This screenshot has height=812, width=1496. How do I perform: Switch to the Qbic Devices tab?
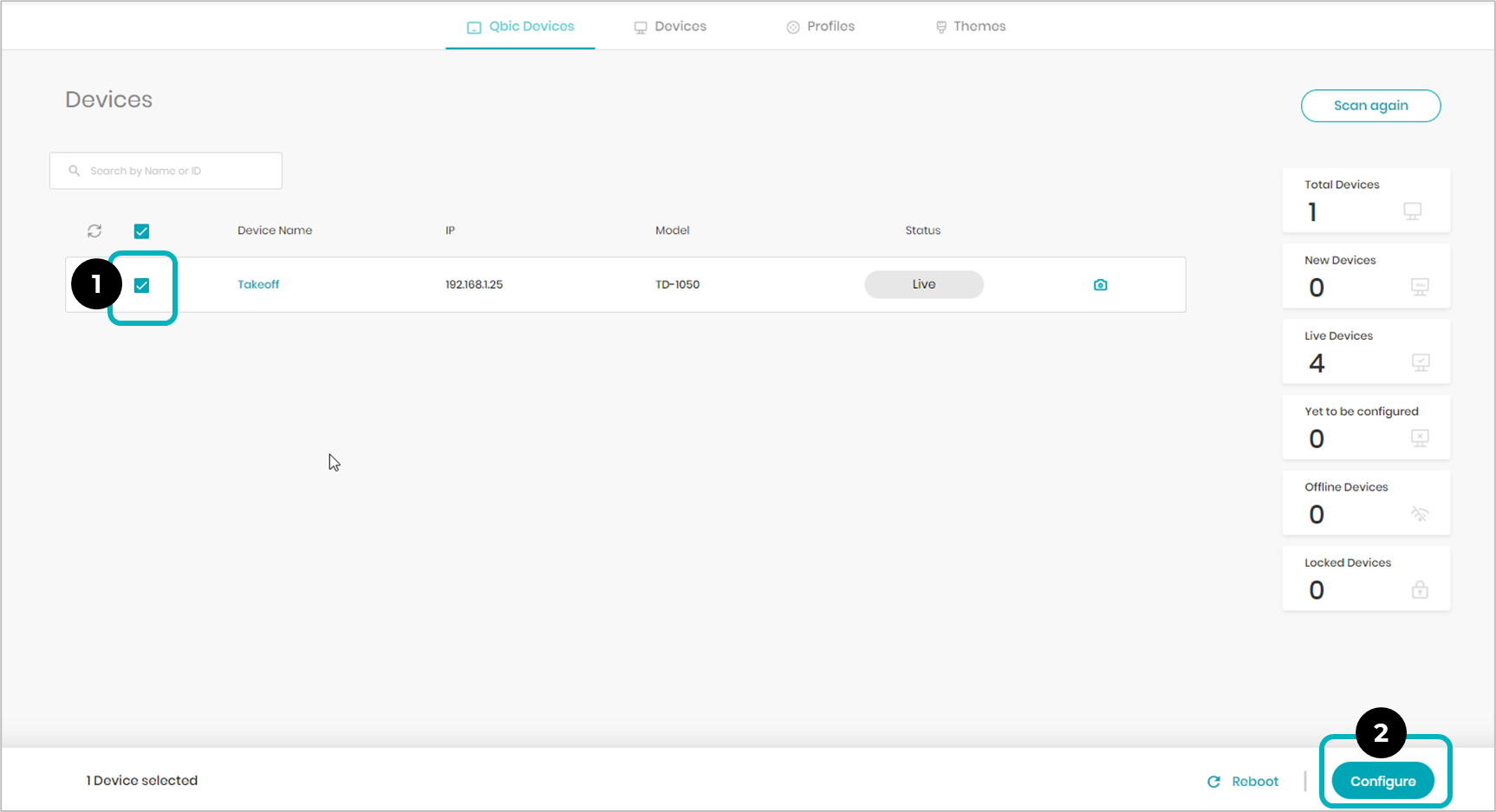[520, 26]
